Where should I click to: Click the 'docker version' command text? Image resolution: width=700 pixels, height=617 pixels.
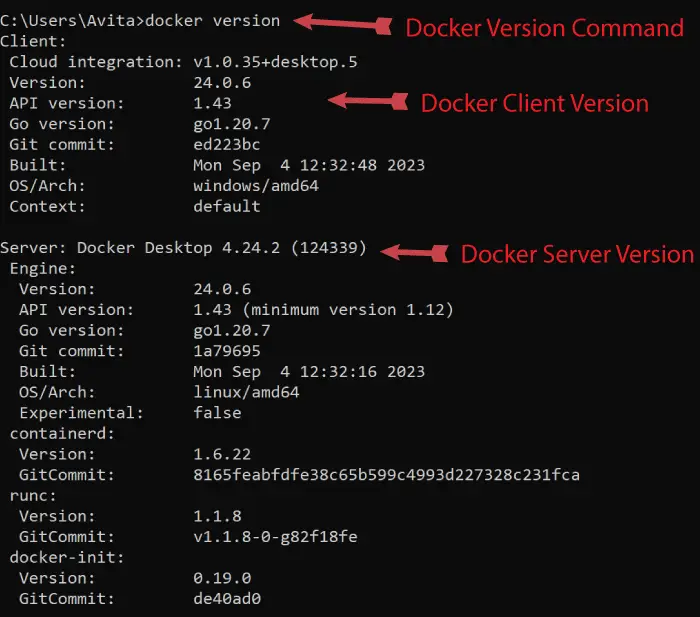click(x=212, y=21)
